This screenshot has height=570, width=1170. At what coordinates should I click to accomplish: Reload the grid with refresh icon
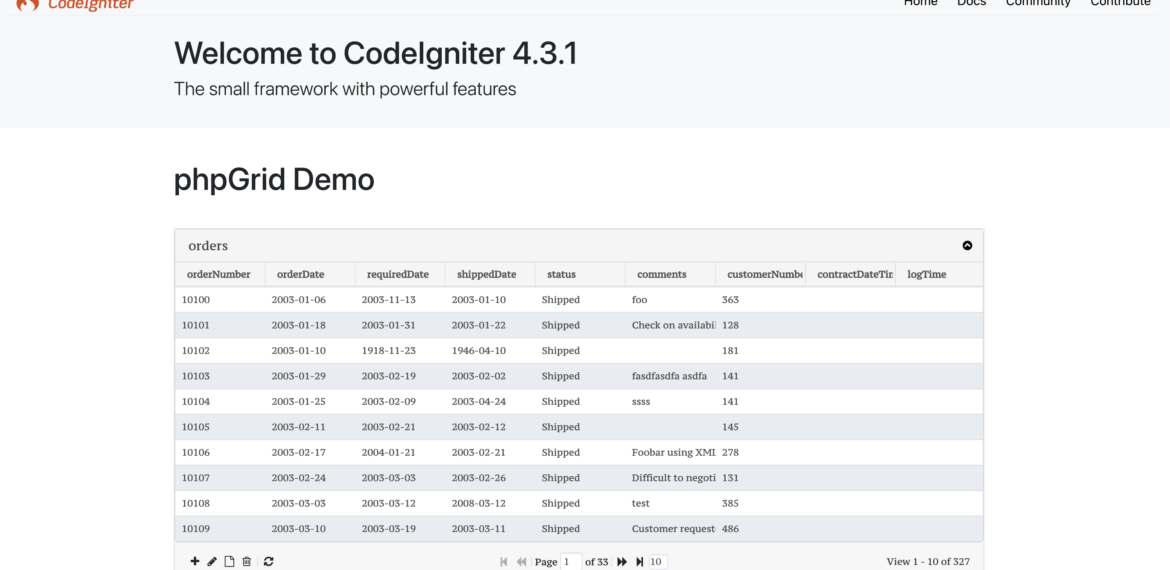[x=269, y=561]
